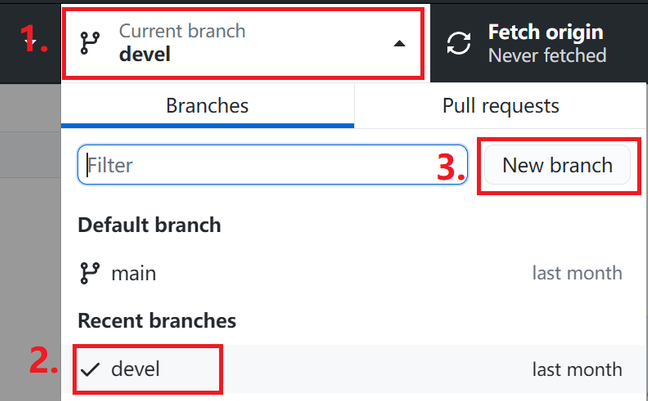The height and width of the screenshot is (401, 648).
Task: Check out the main default branch
Action: click(x=354, y=273)
